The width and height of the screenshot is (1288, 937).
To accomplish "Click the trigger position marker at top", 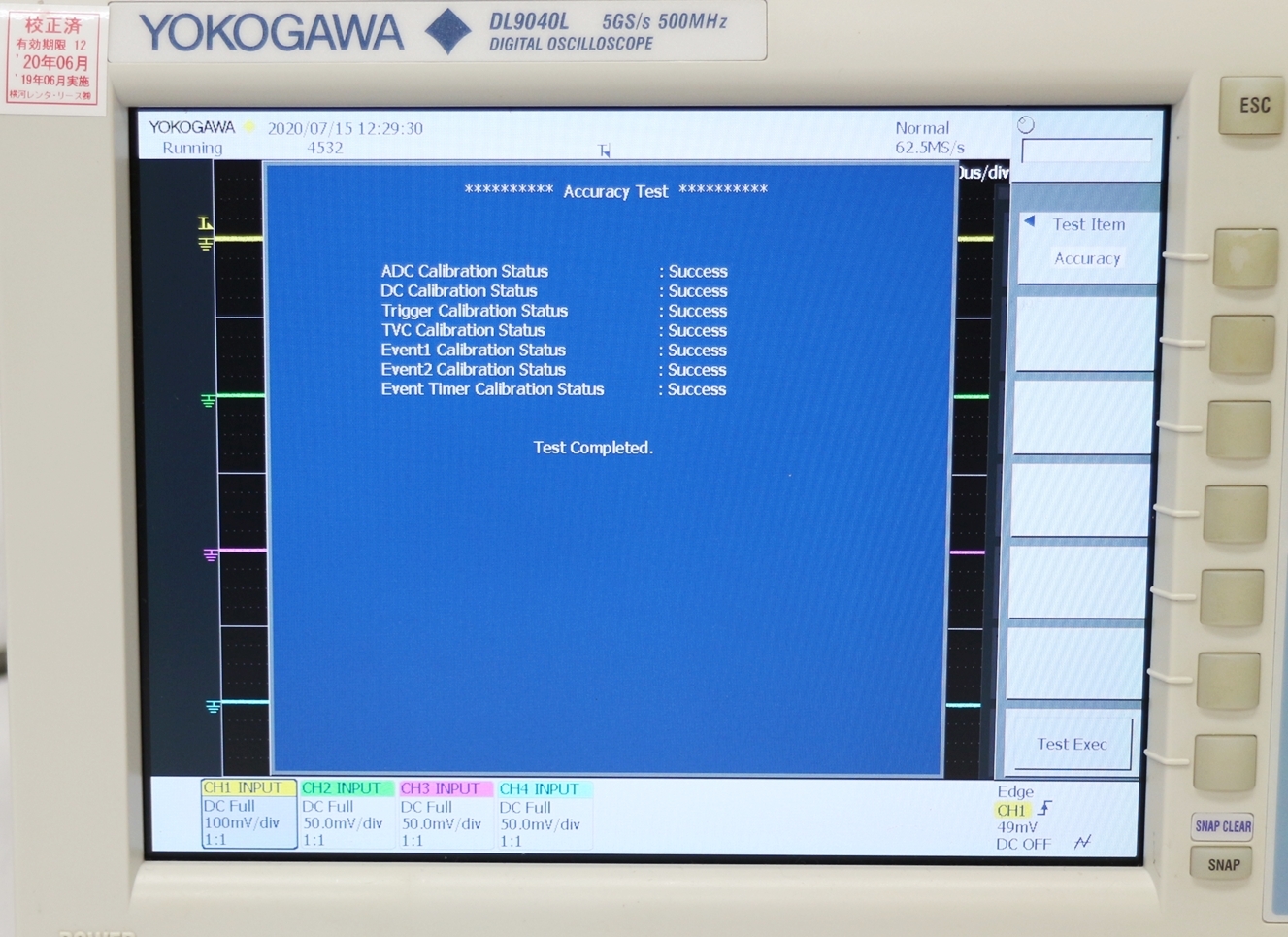I will (604, 151).
